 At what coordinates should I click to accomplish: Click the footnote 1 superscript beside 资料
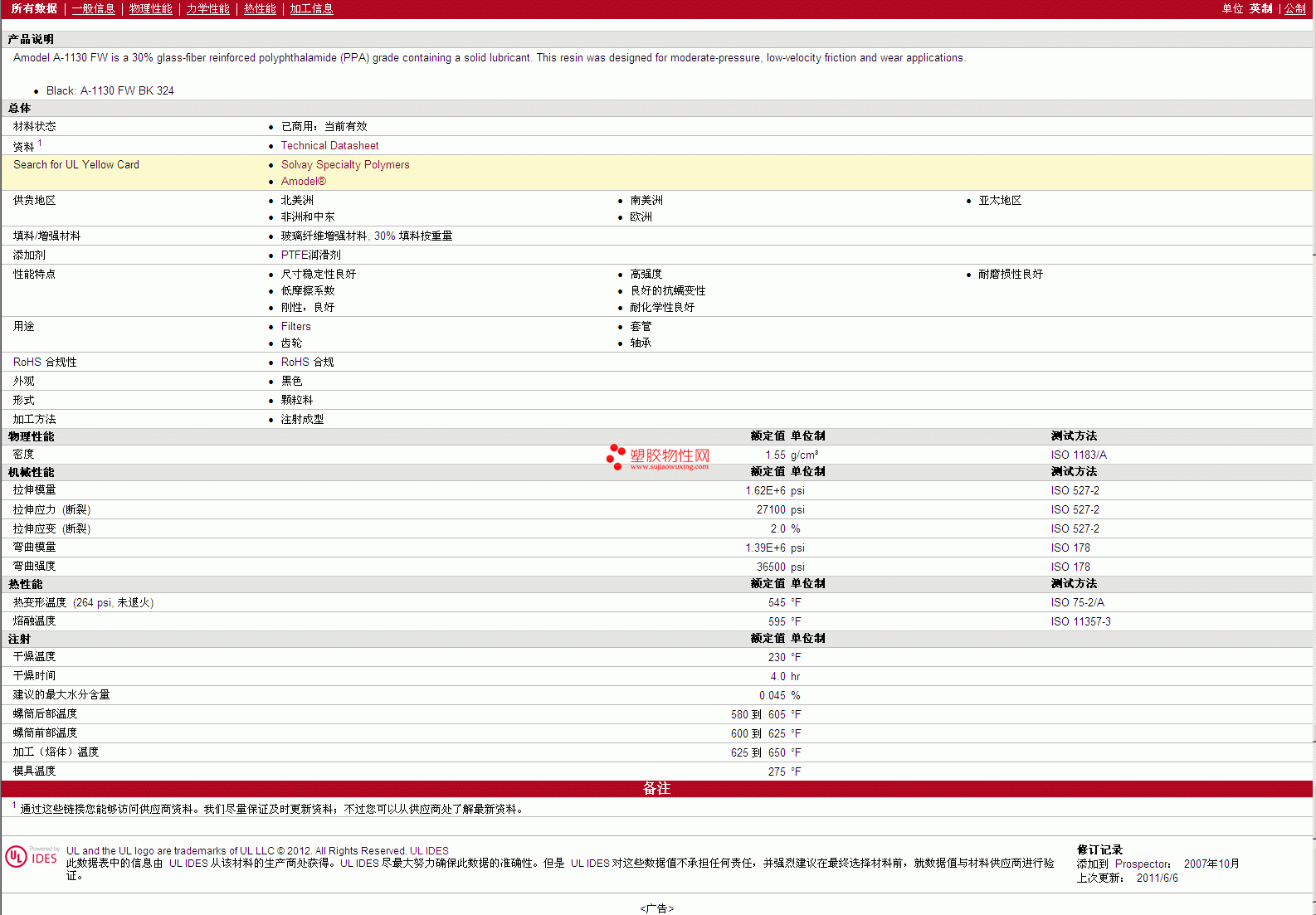point(40,144)
